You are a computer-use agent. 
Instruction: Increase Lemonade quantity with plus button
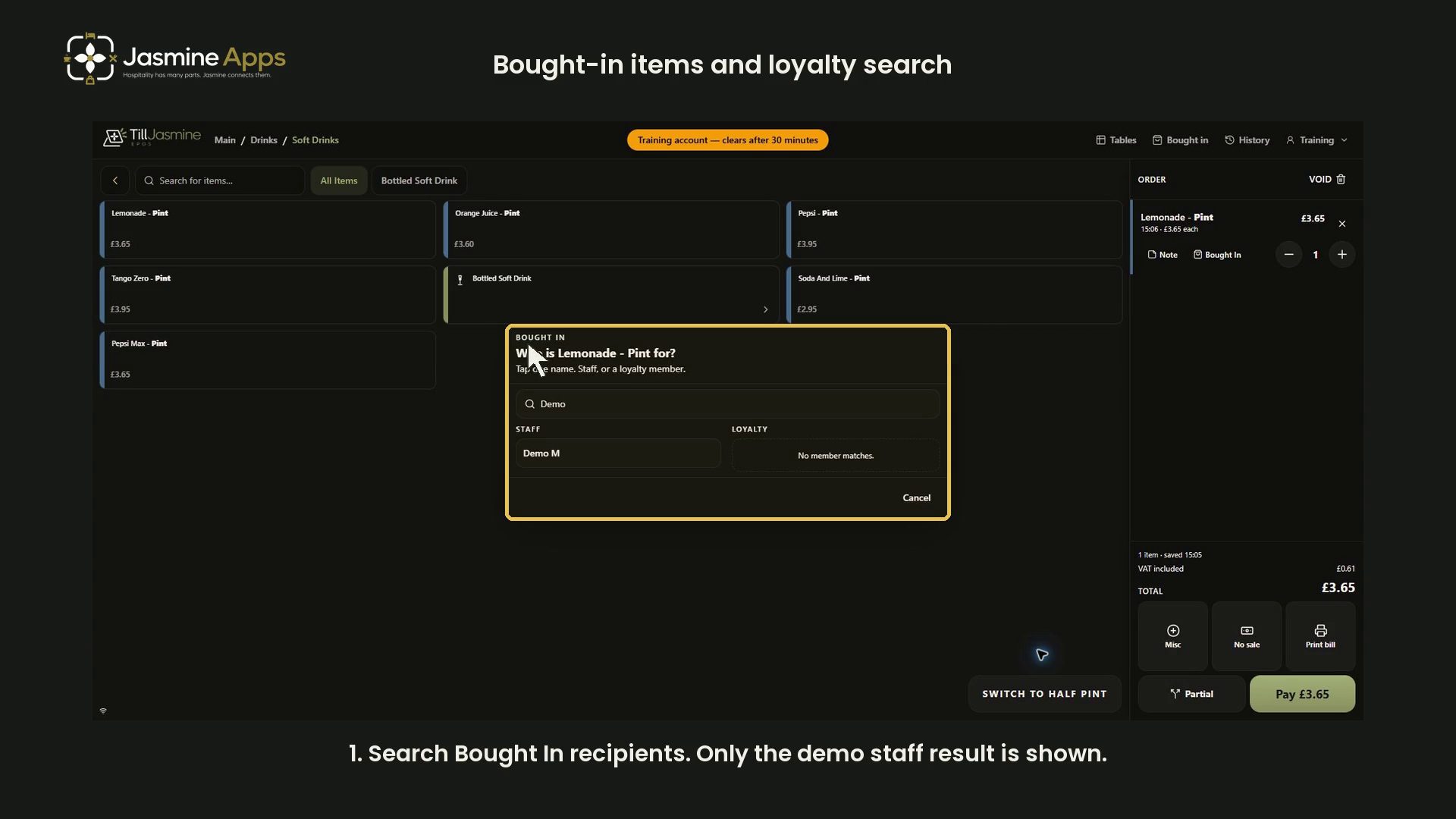coord(1342,255)
